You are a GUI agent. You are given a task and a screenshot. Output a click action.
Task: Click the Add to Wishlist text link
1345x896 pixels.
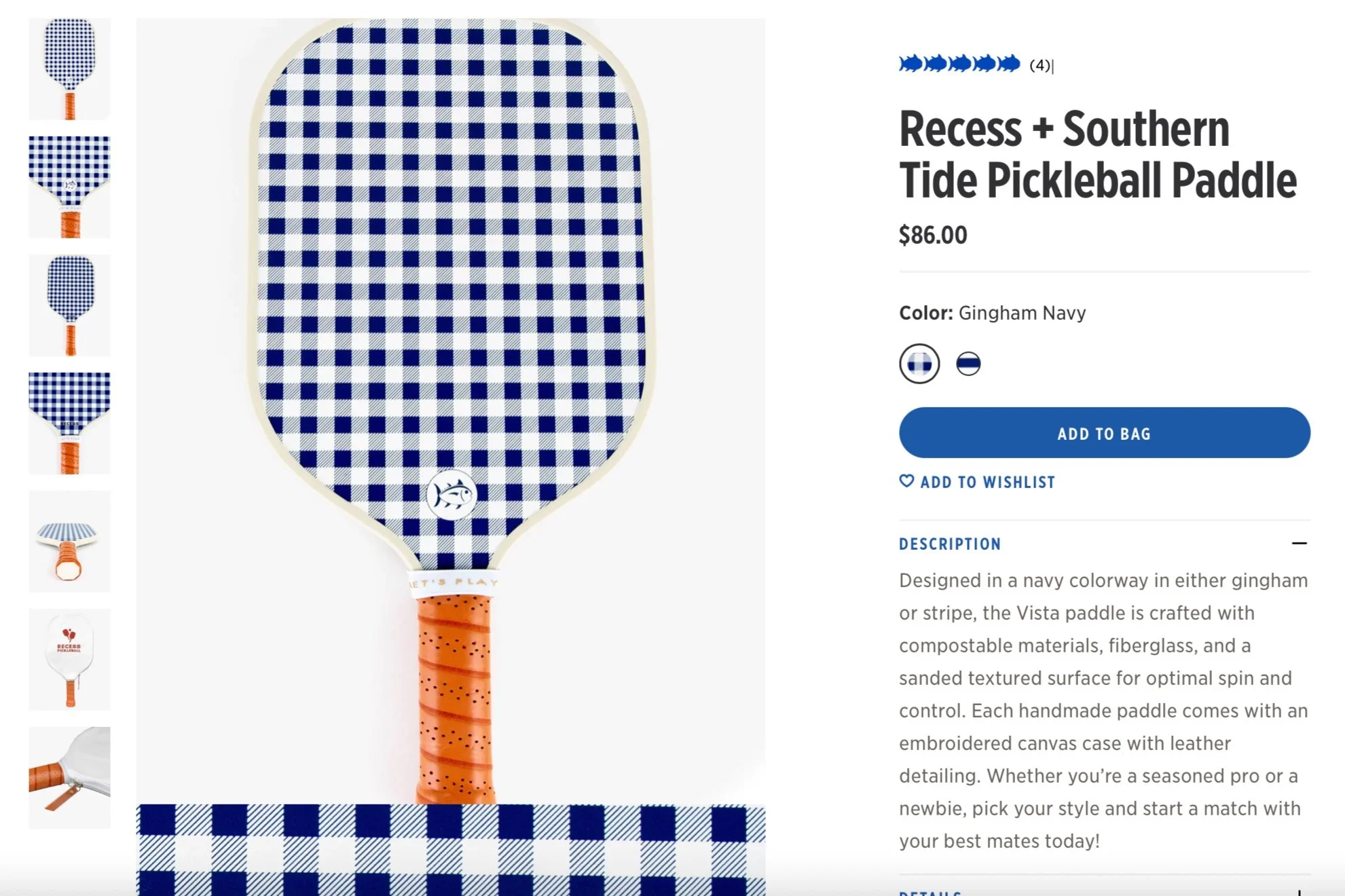tap(987, 483)
